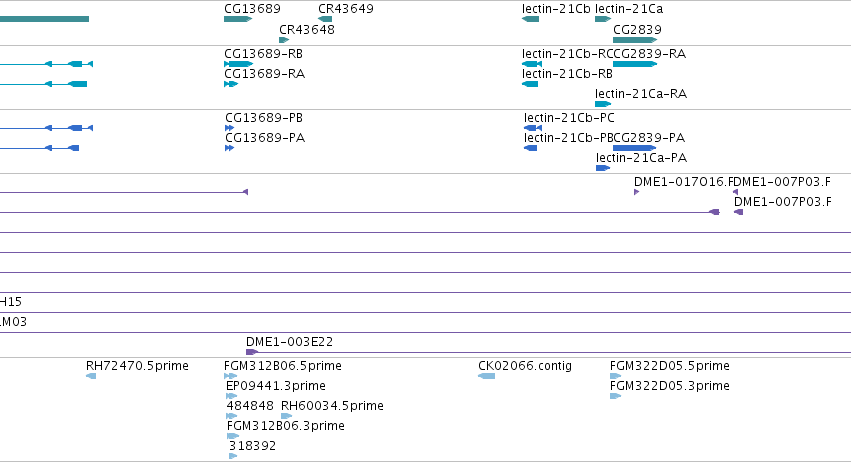Viewport: 851px width, 462px height.
Task: Click the lectin-21Ca-RA transcript glyph
Action: tap(603, 104)
